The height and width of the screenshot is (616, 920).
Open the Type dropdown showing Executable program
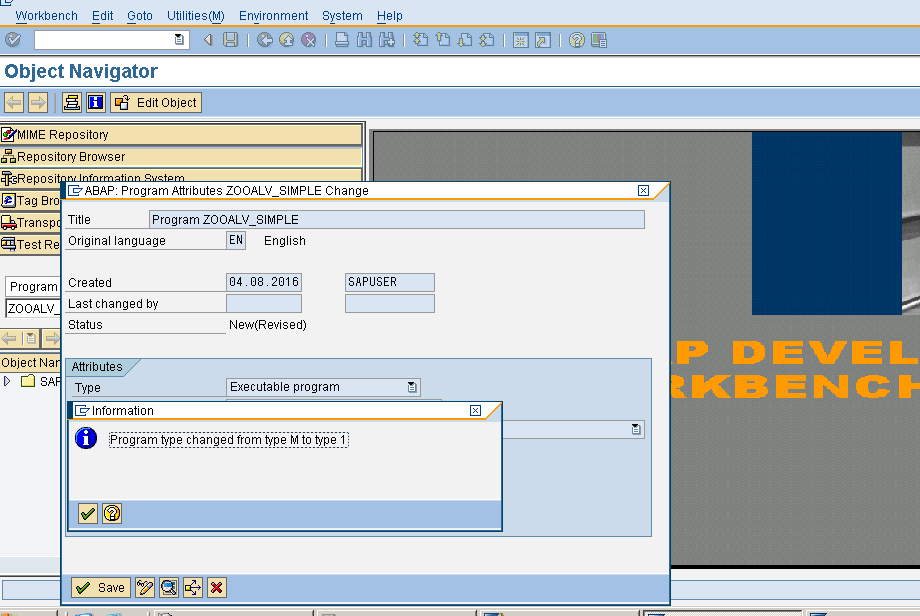(x=413, y=387)
